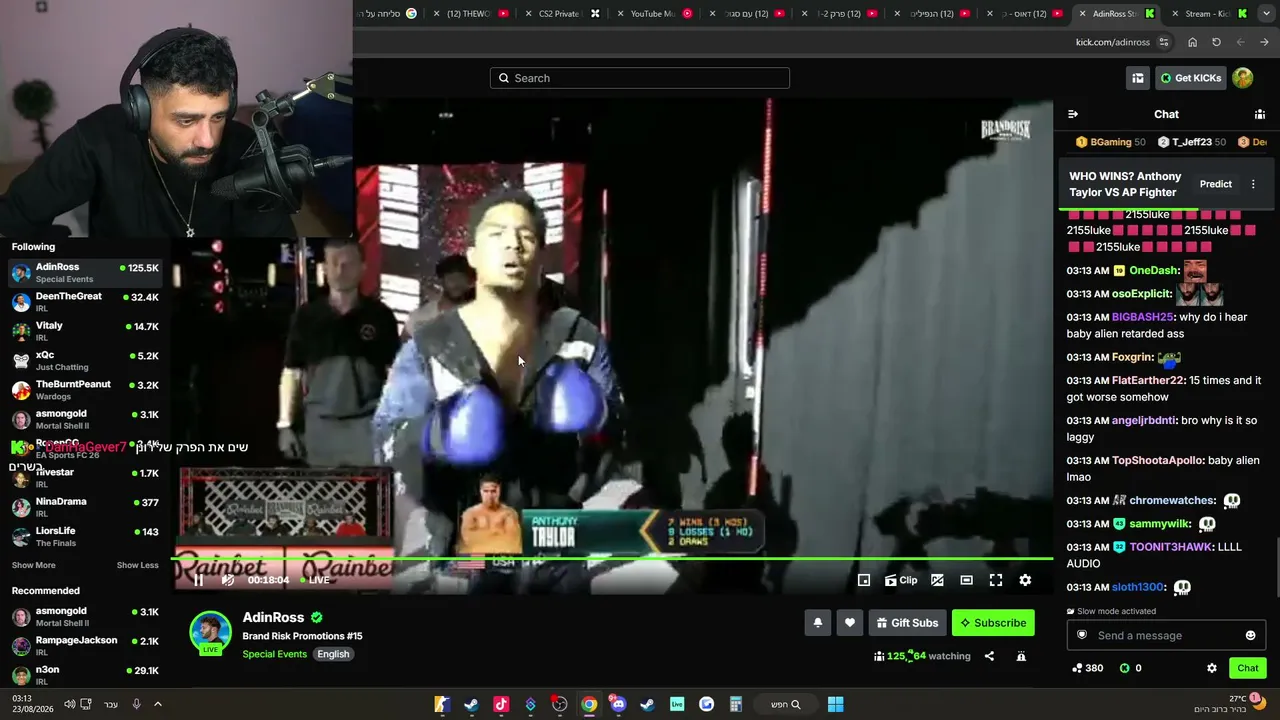Open site settings icon in address bar
1280x720 pixels.
1164,42
